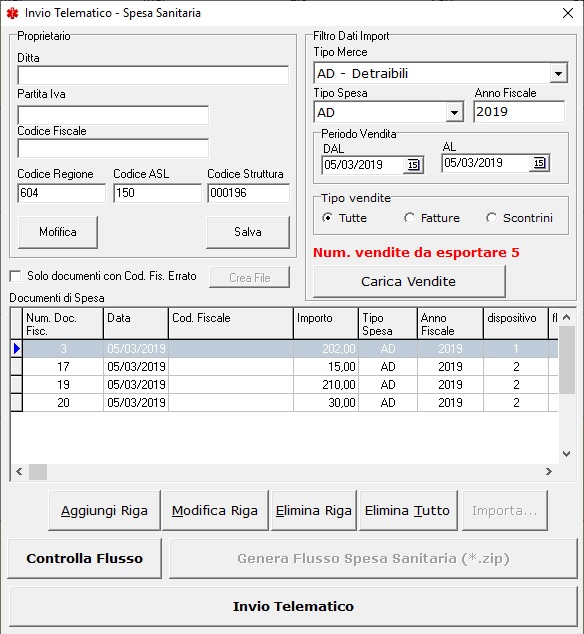This screenshot has width=584, height=634.
Task: Click the 15,00 importo cell
Action: point(326,367)
